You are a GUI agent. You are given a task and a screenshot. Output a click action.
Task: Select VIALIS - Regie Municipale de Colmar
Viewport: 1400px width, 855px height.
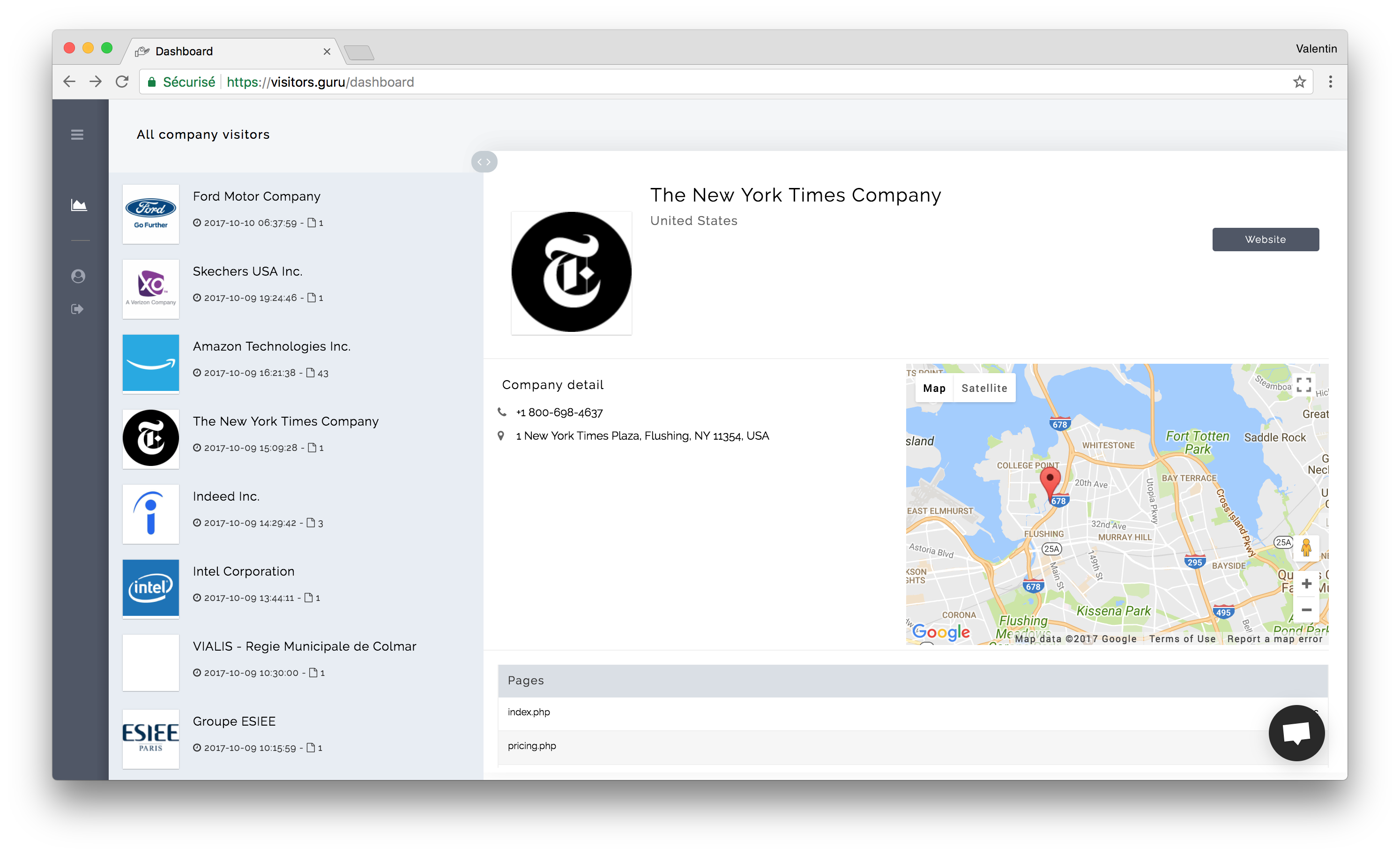click(296, 663)
